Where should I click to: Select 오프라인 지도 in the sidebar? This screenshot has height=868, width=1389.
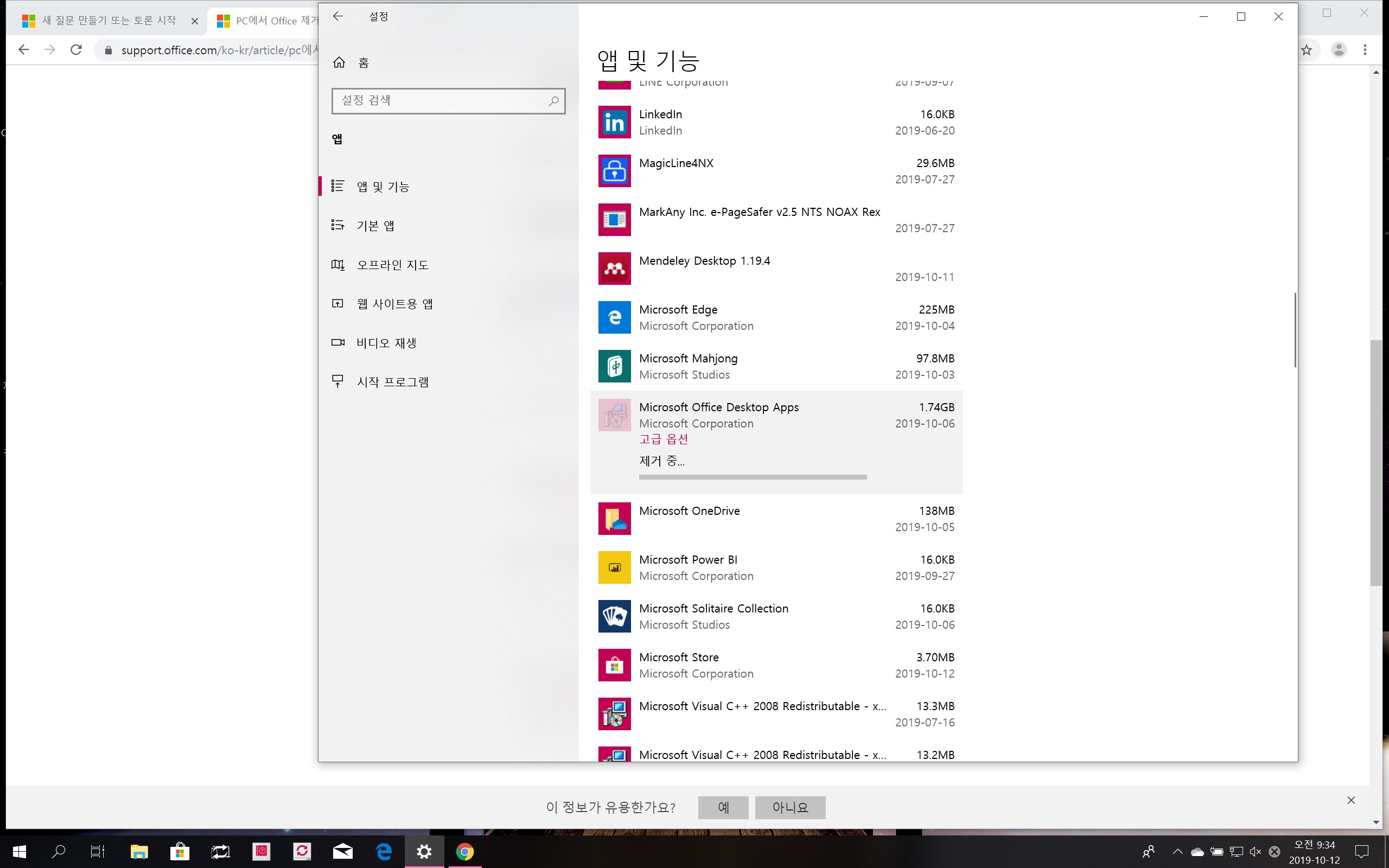coord(393,265)
